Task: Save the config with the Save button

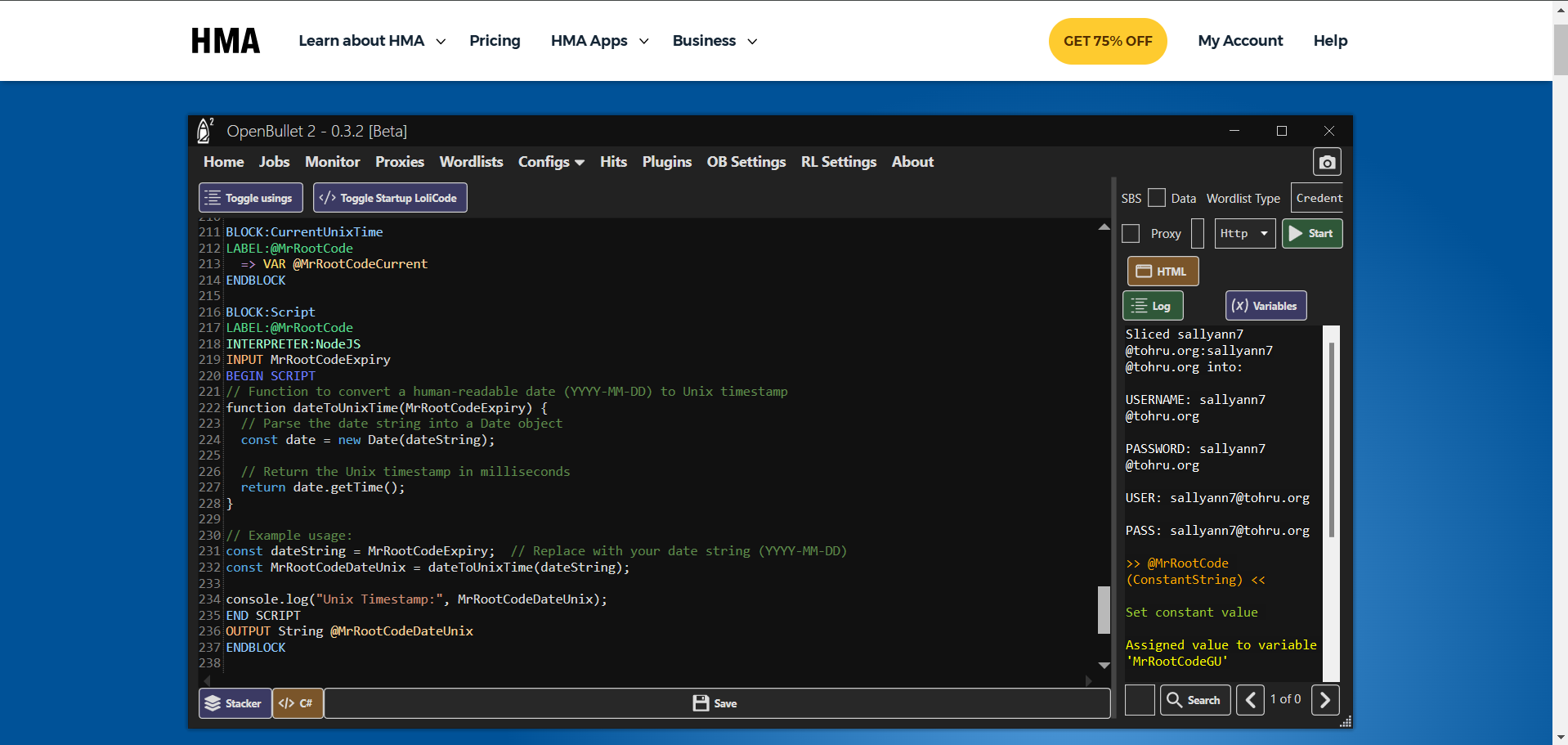Action: [716, 703]
